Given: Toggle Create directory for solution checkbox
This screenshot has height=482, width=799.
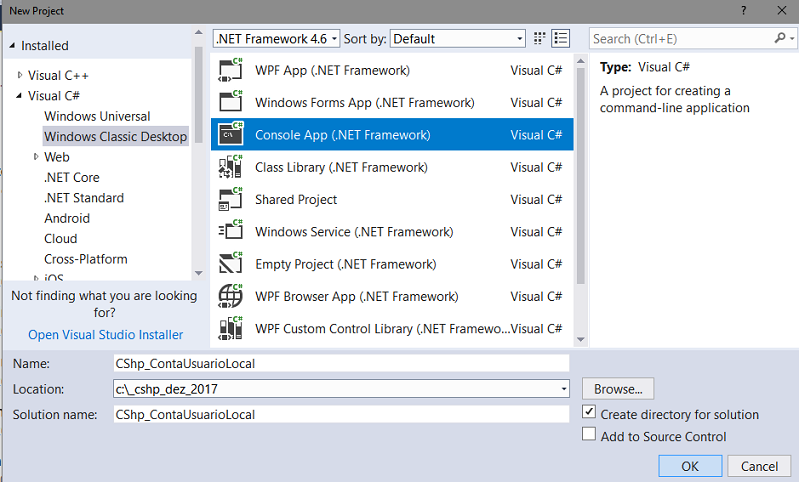Looking at the screenshot, I should [589, 412].
